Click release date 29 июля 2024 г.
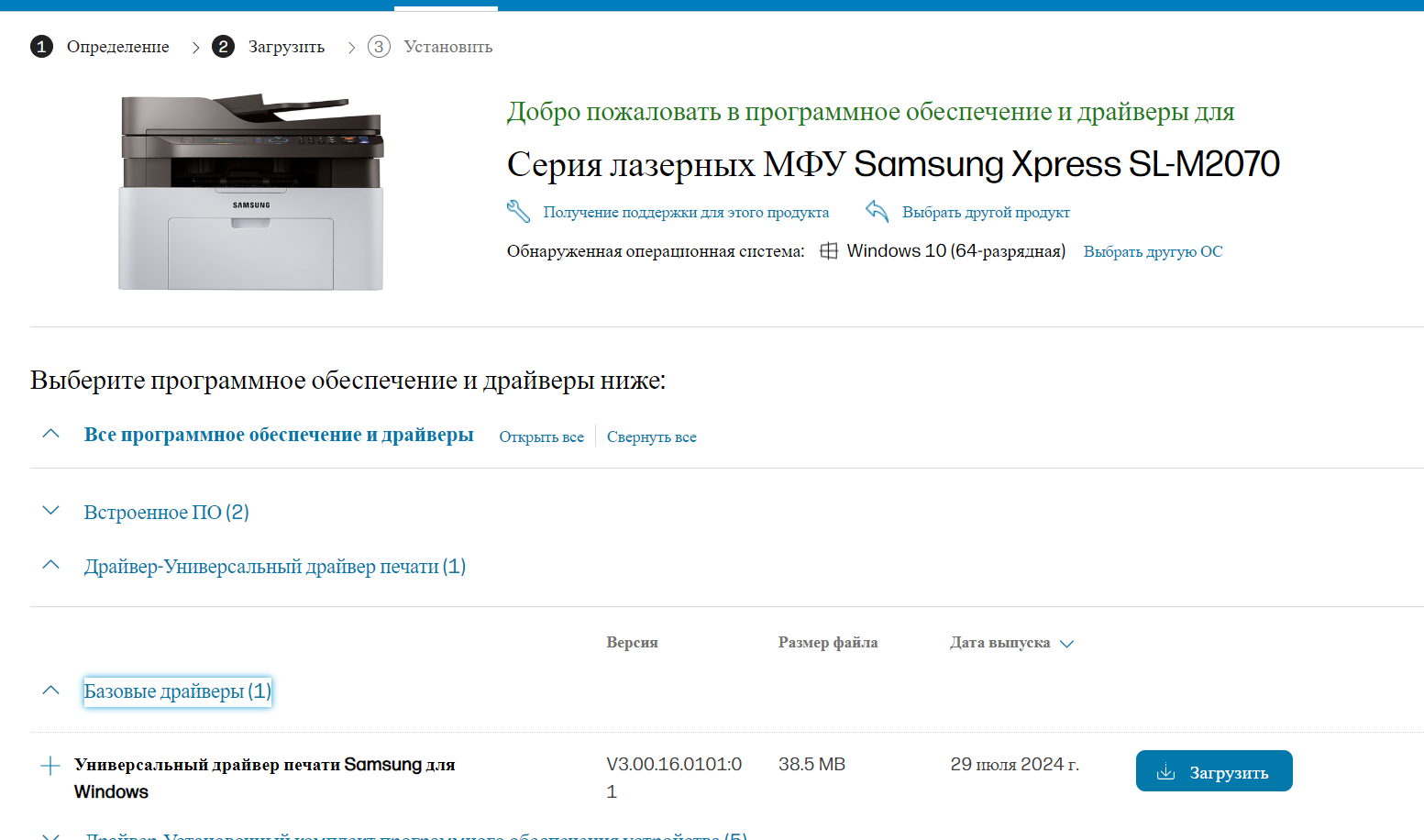1424x840 pixels. click(x=1014, y=764)
